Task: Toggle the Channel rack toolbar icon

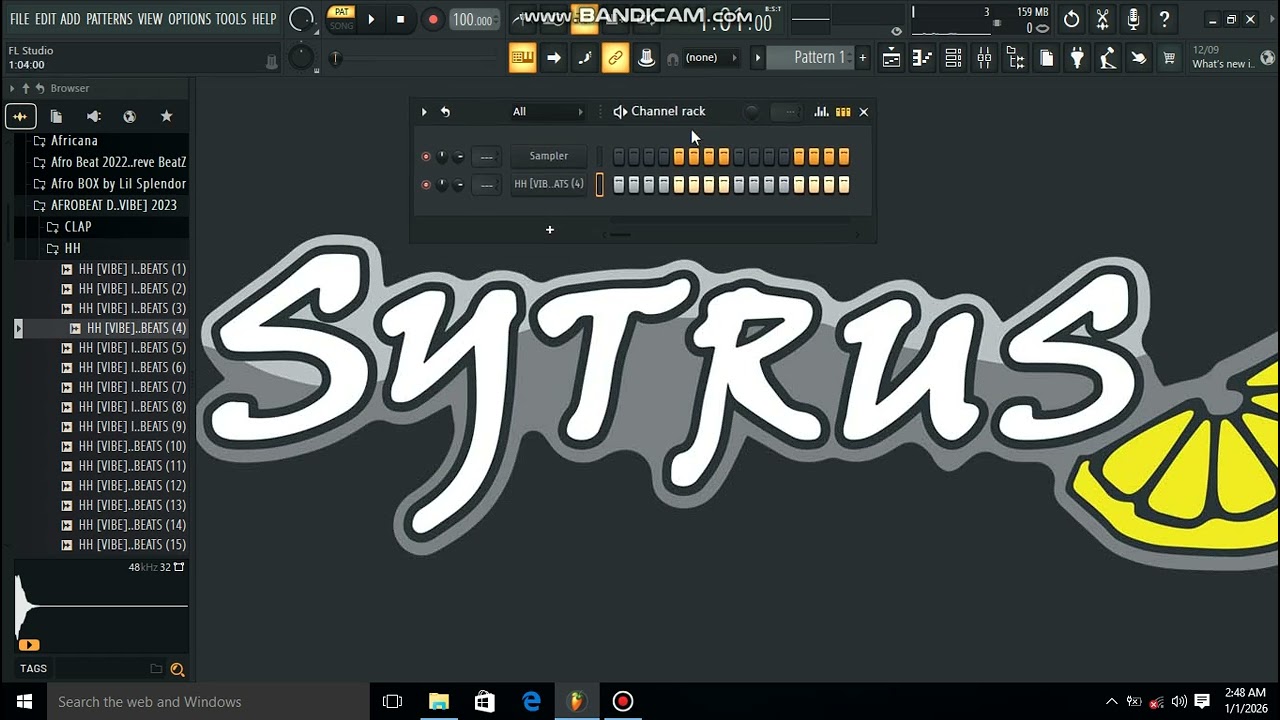Action: point(953,59)
